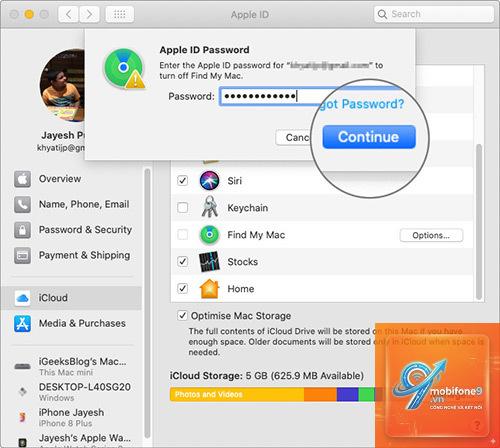The height and width of the screenshot is (448, 500).
Task: Toggle Optimise Mac Storage checkbox
Action: [182, 315]
